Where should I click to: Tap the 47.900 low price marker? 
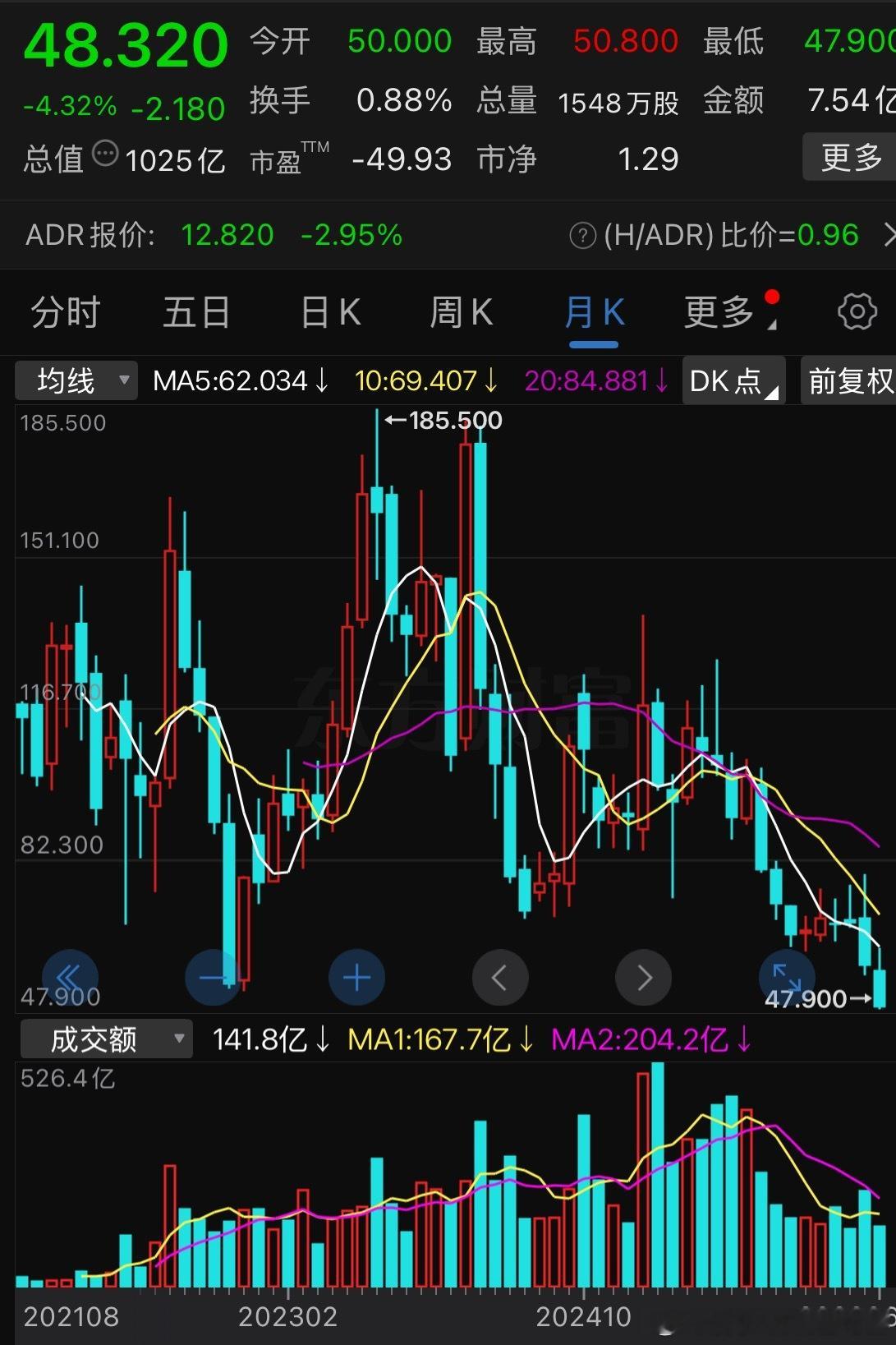pyautogui.click(x=819, y=998)
